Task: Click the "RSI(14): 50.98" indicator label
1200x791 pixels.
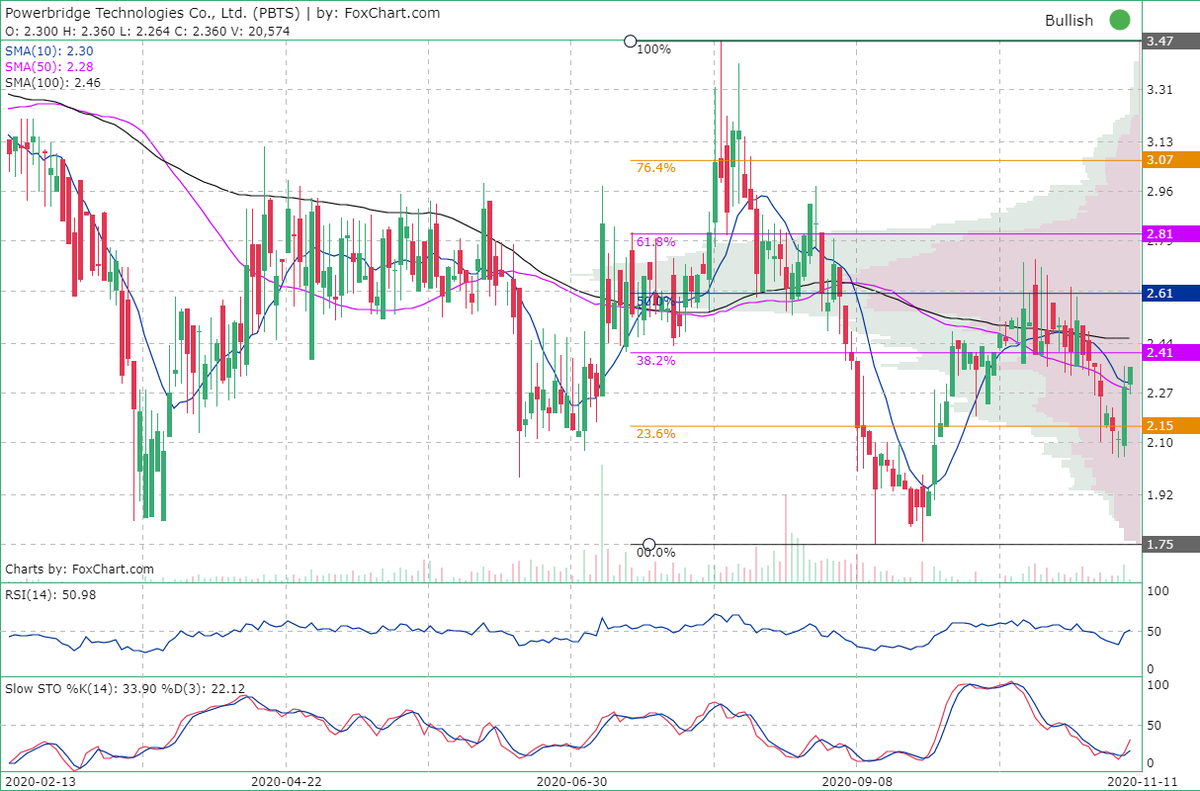Action: click(x=49, y=595)
